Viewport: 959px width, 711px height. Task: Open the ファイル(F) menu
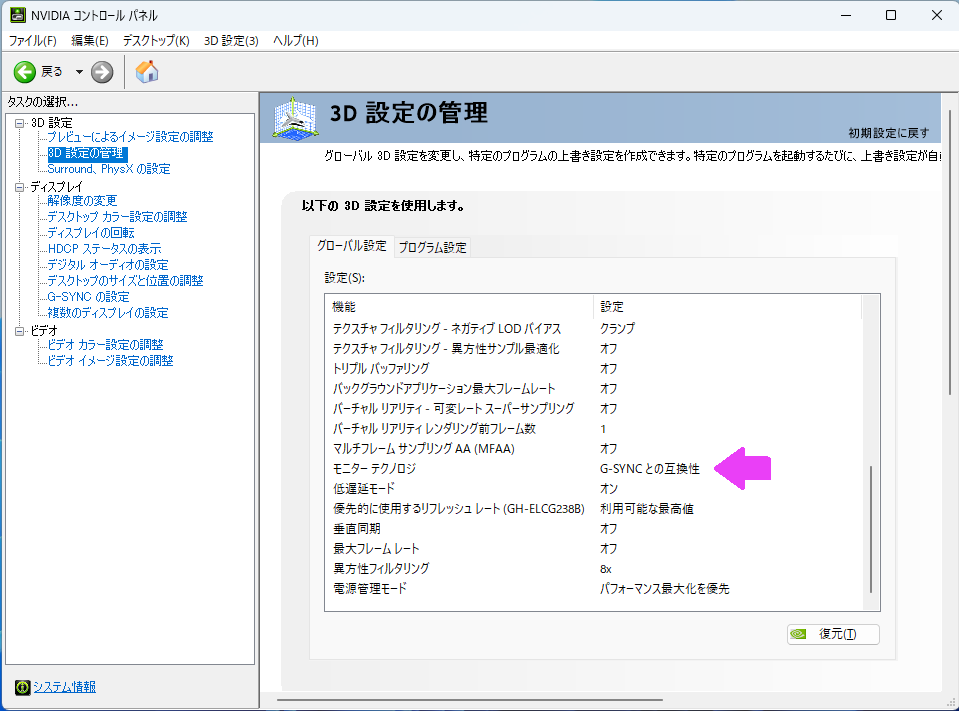click(32, 41)
